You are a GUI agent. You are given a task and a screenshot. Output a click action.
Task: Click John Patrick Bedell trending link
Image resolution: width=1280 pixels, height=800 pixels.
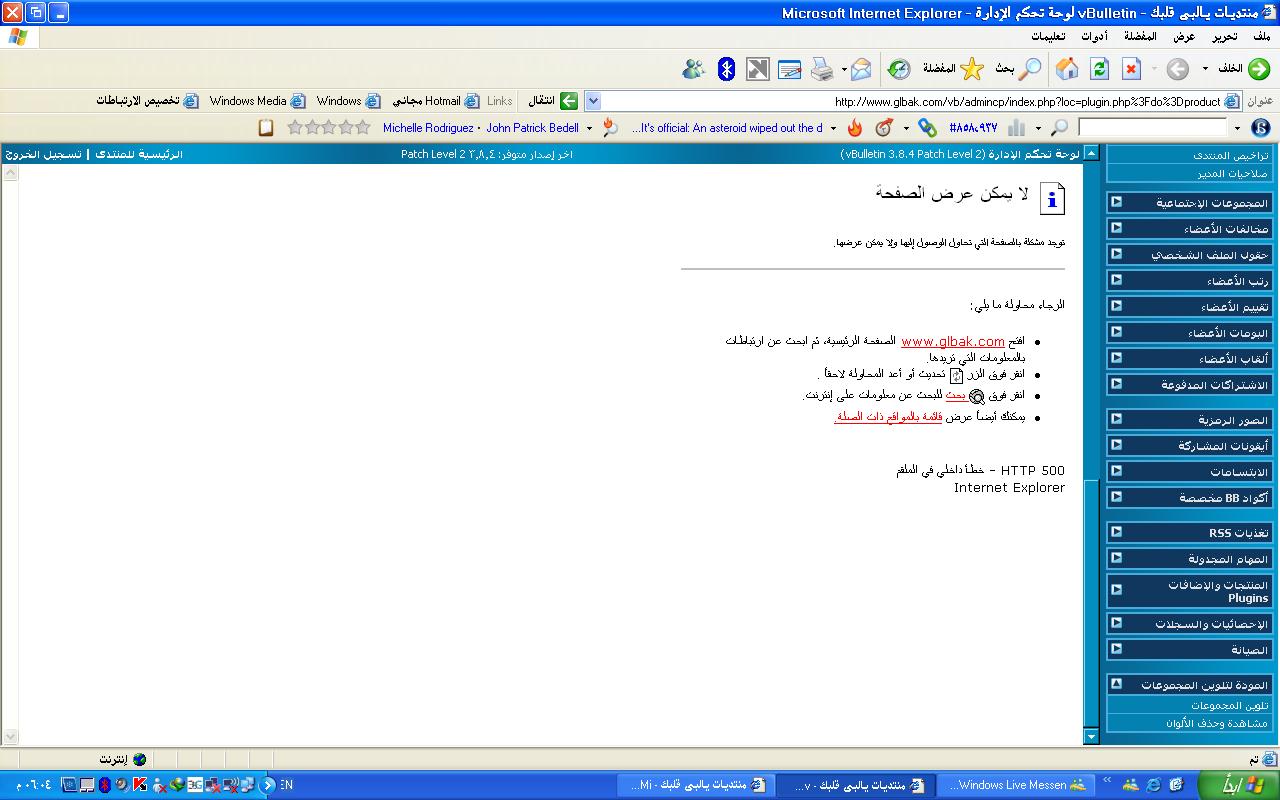tap(532, 128)
